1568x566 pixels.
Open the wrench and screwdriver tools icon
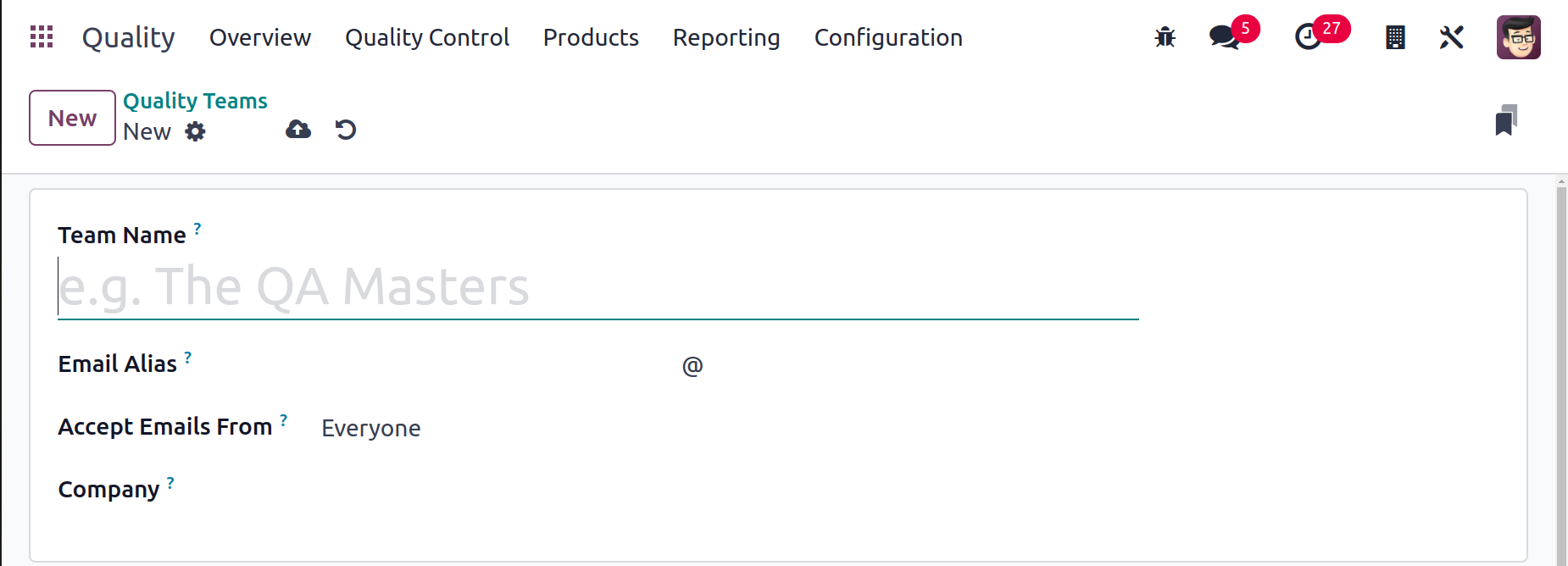(x=1452, y=37)
